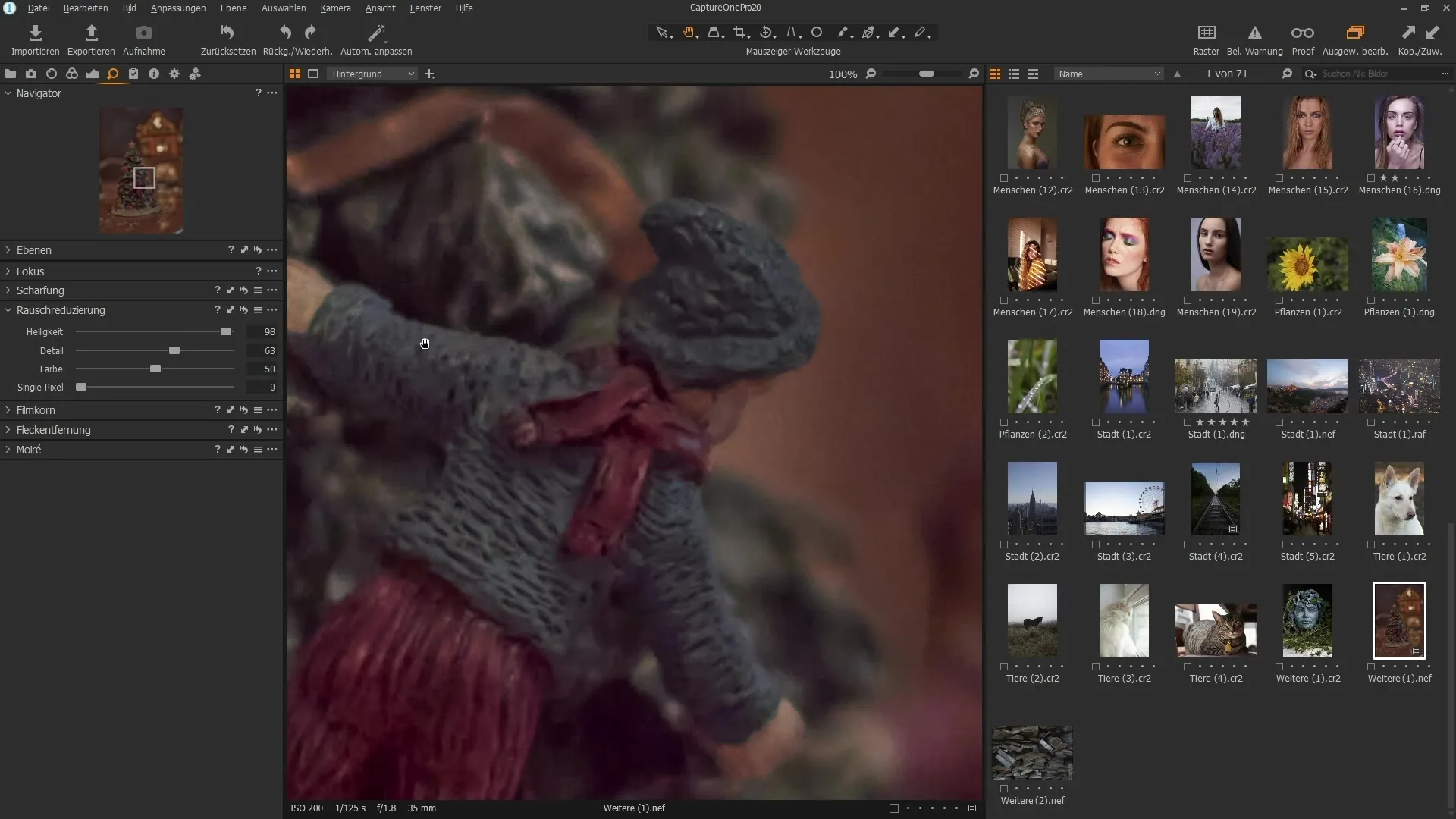Expand the Filmkorn panel
The image size is (1456, 819).
pyautogui.click(x=8, y=410)
